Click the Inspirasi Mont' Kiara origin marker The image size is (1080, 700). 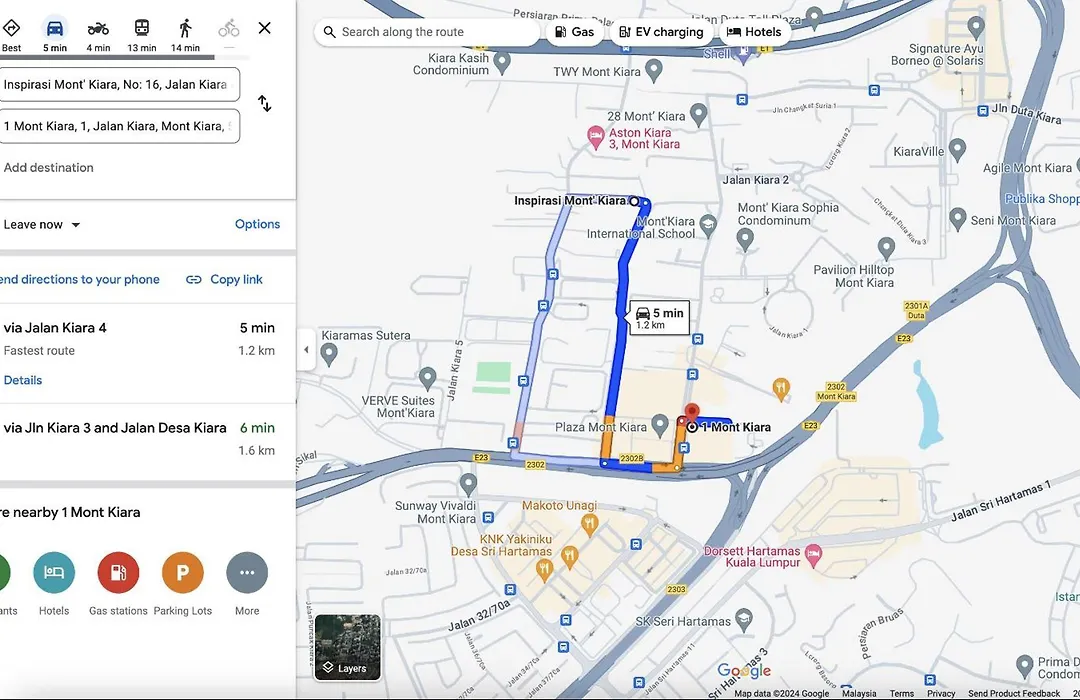click(x=634, y=201)
